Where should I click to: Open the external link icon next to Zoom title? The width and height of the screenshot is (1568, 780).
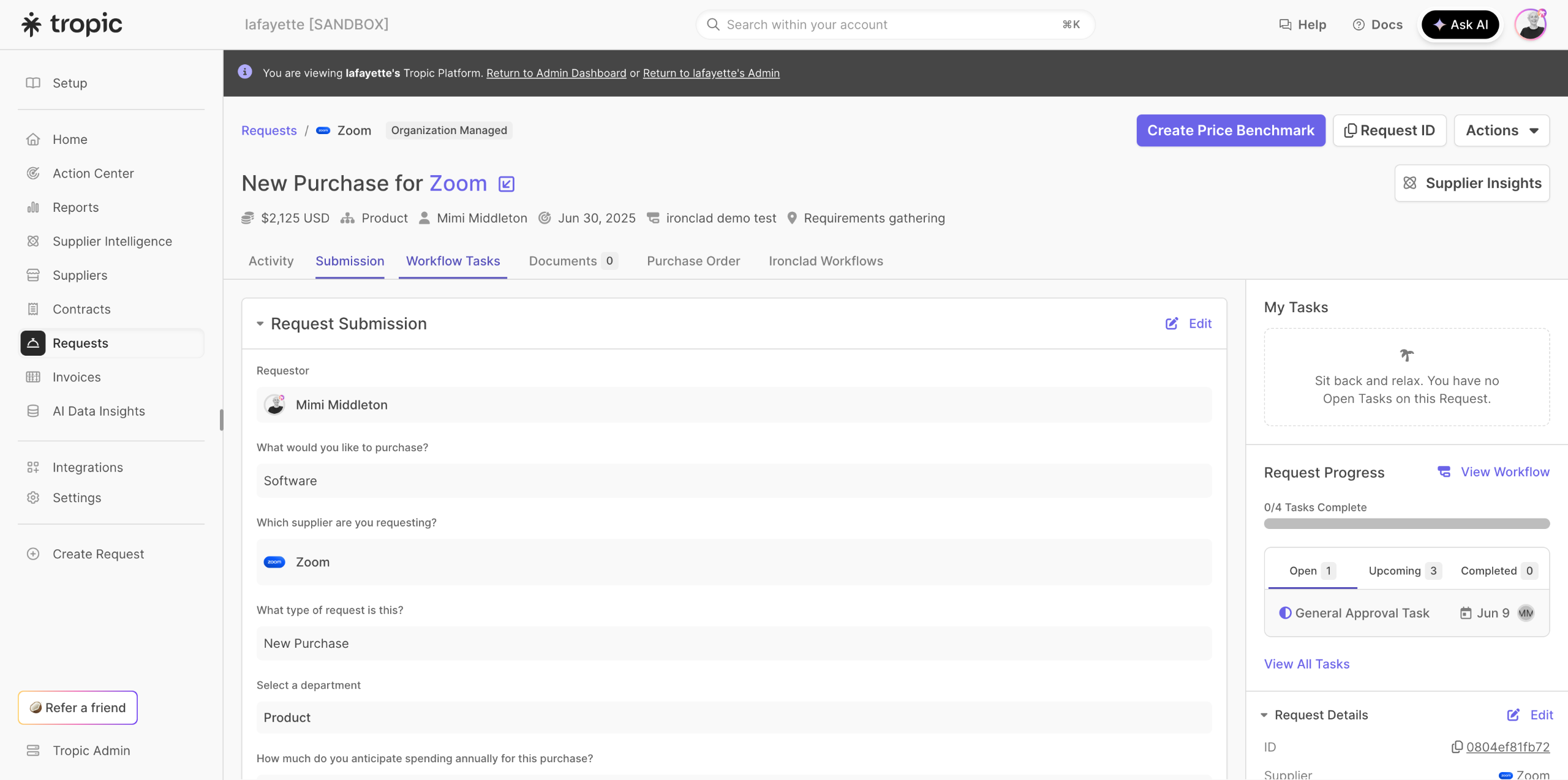click(x=506, y=184)
